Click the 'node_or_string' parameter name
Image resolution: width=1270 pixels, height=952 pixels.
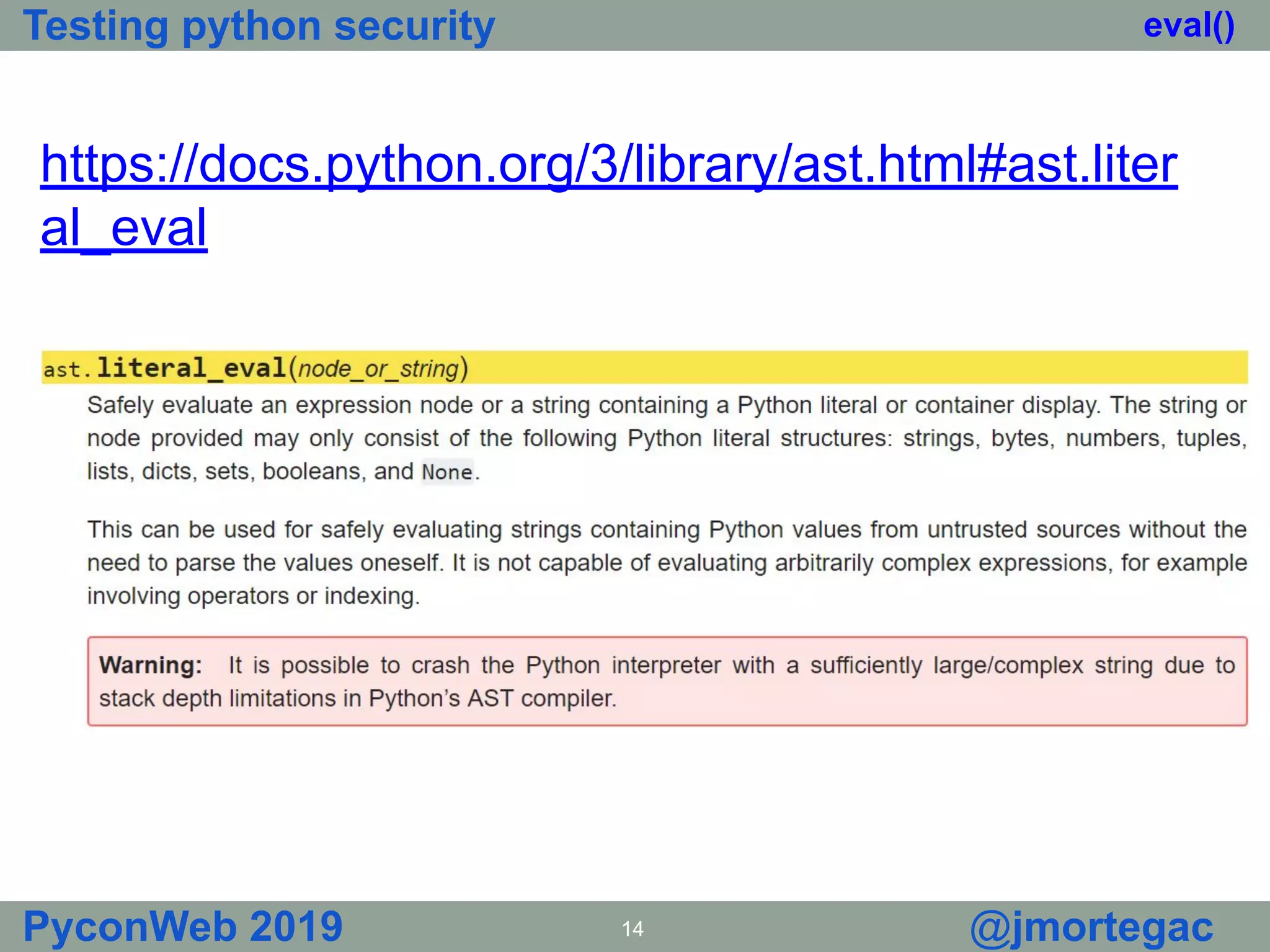(378, 369)
